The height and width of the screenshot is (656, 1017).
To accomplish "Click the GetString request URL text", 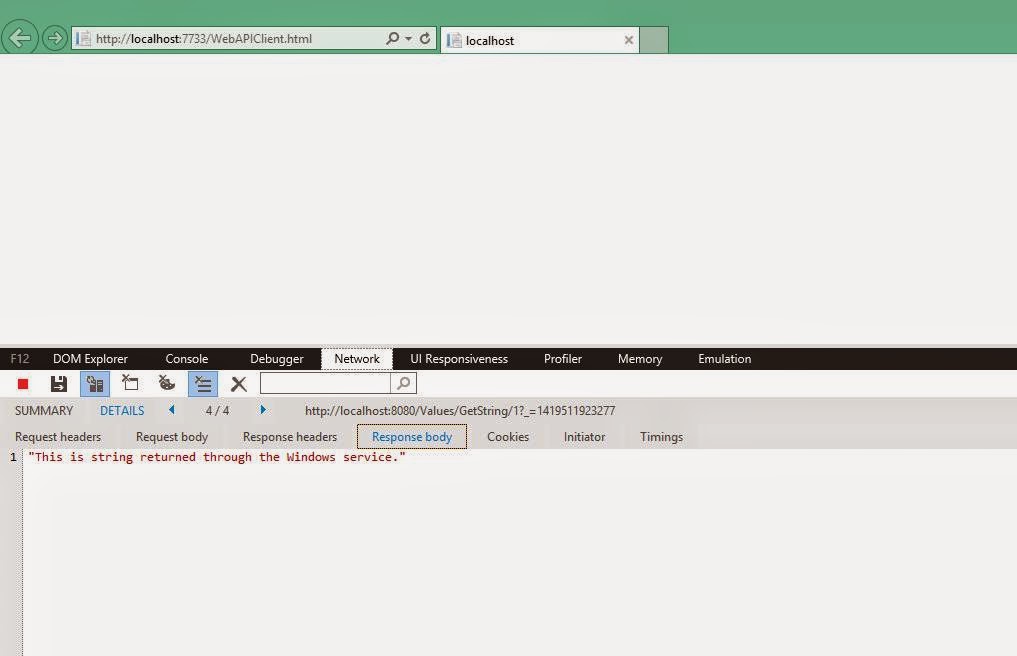I will 460,411.
